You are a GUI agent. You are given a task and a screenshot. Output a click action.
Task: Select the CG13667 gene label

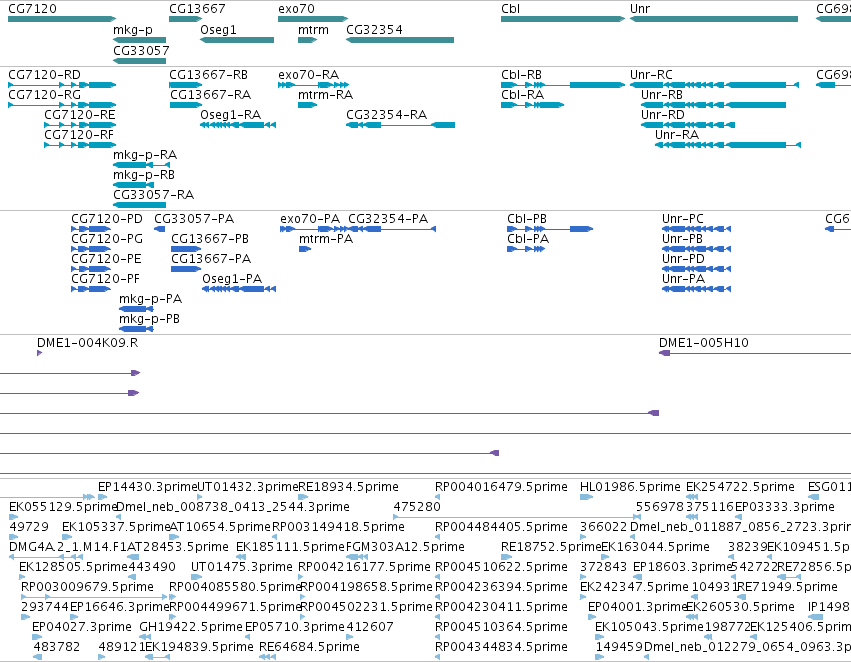pos(197,9)
